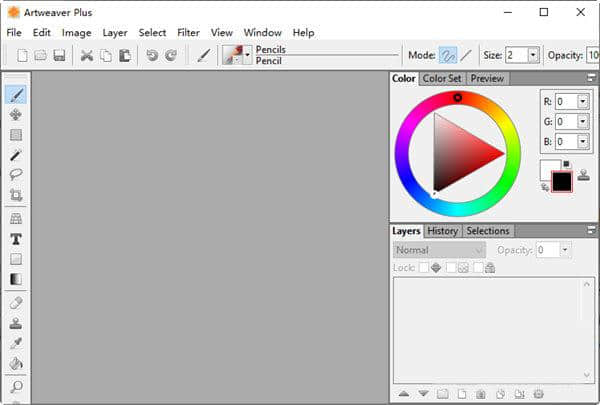This screenshot has height=405, width=600.
Task: Enable freehand stroke mode
Action: click(x=448, y=55)
